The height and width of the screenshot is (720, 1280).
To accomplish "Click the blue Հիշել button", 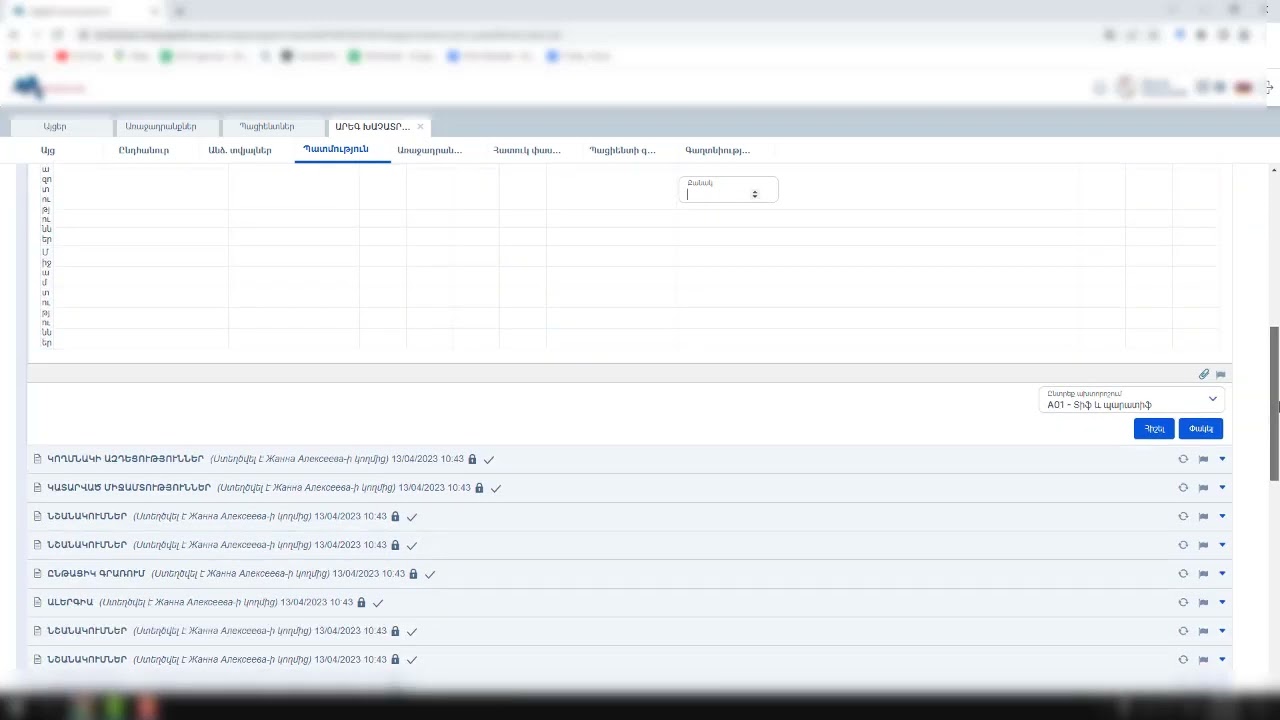I will pyautogui.click(x=1154, y=429).
